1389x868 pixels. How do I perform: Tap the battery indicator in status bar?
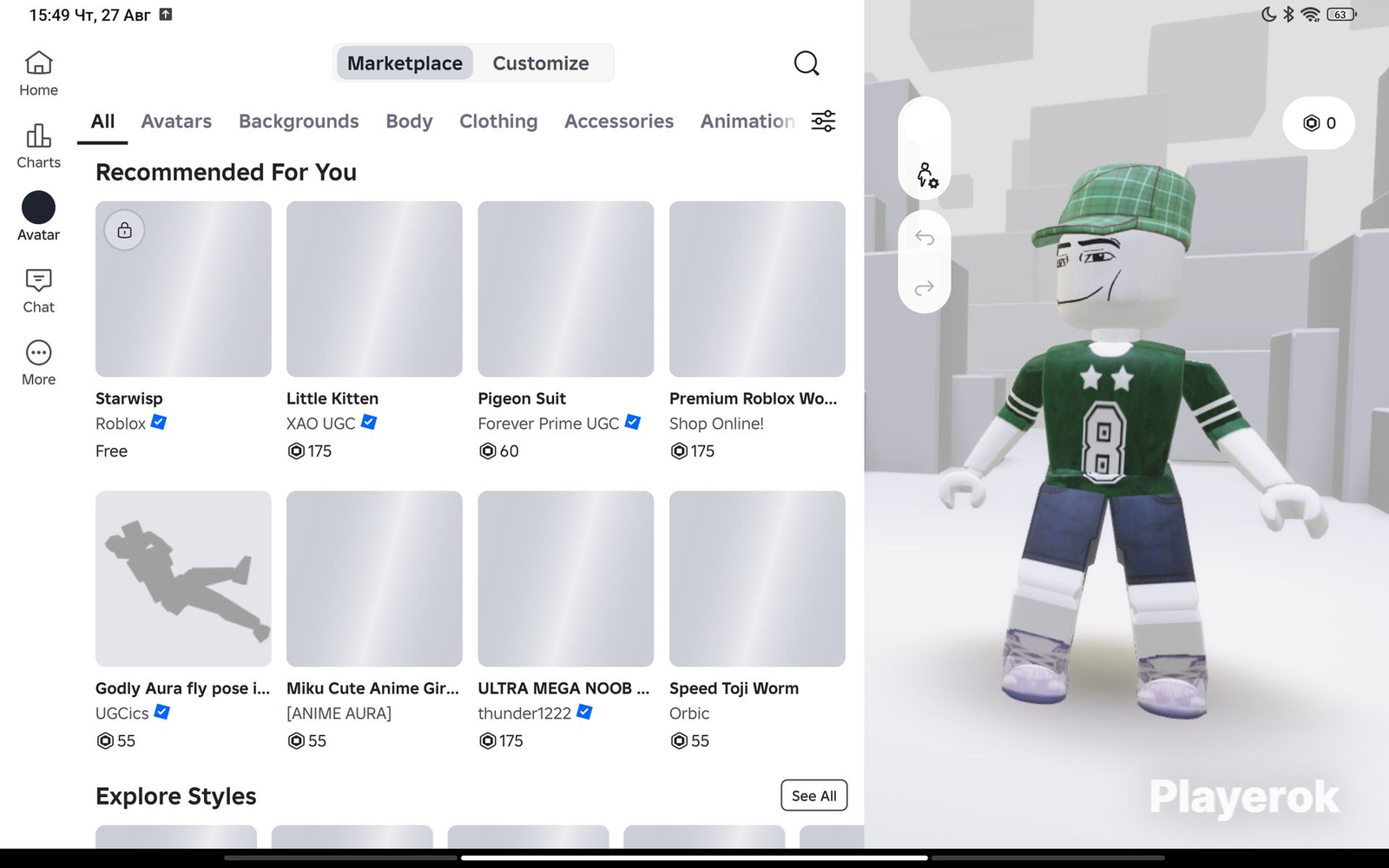[x=1341, y=14]
